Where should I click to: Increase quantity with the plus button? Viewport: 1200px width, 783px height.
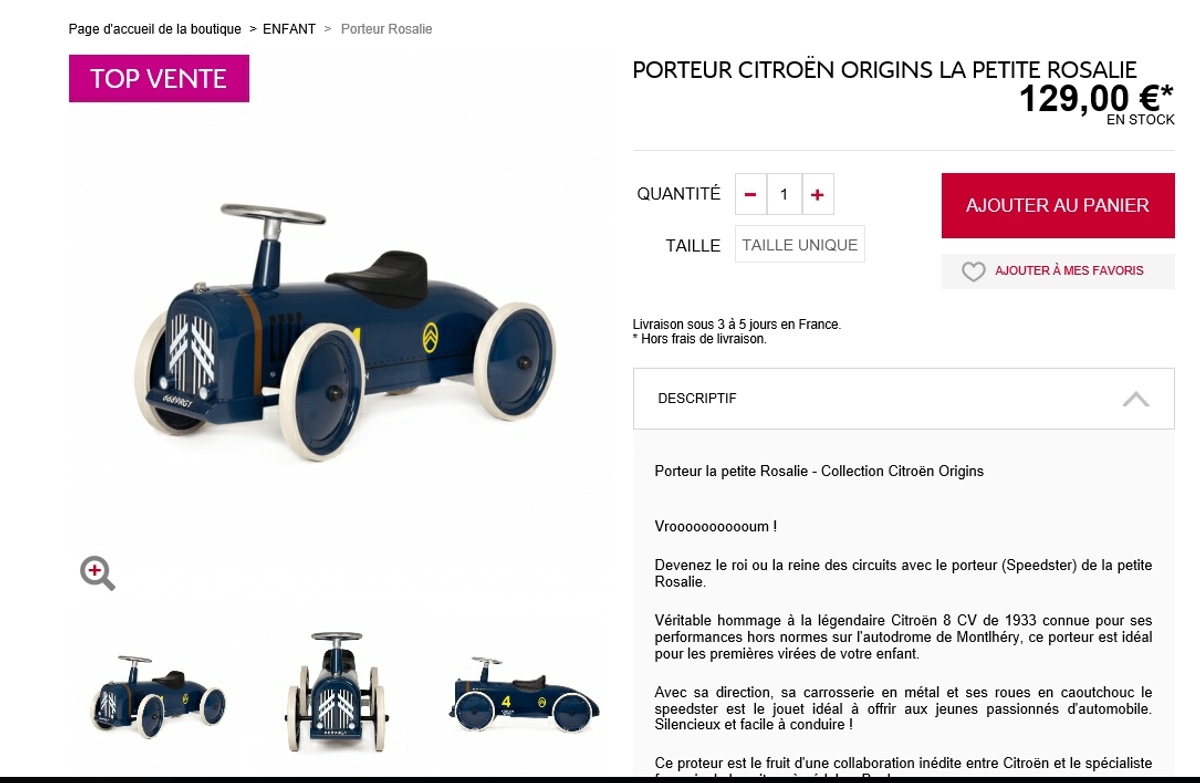click(x=817, y=194)
